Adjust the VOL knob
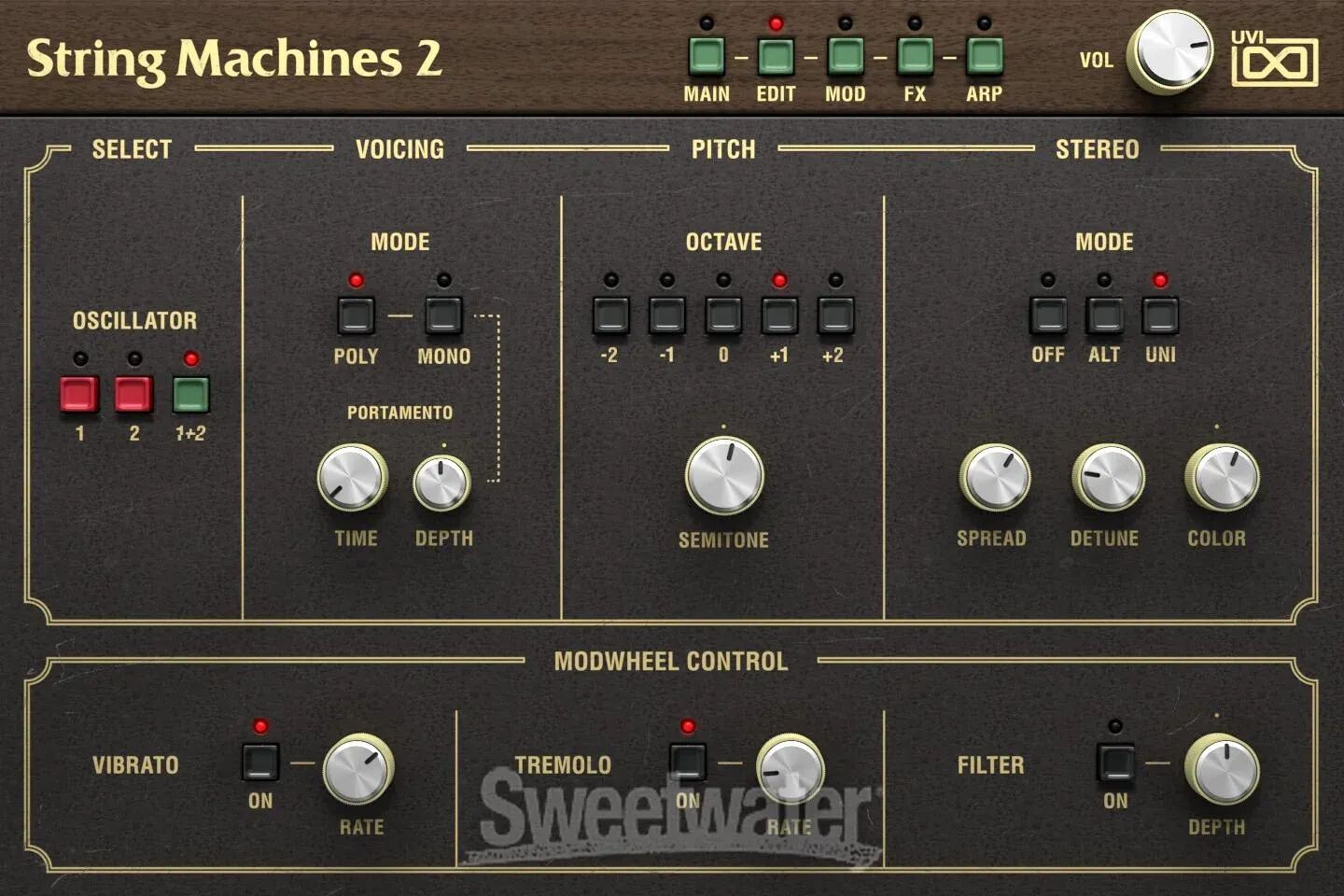 [1170, 51]
